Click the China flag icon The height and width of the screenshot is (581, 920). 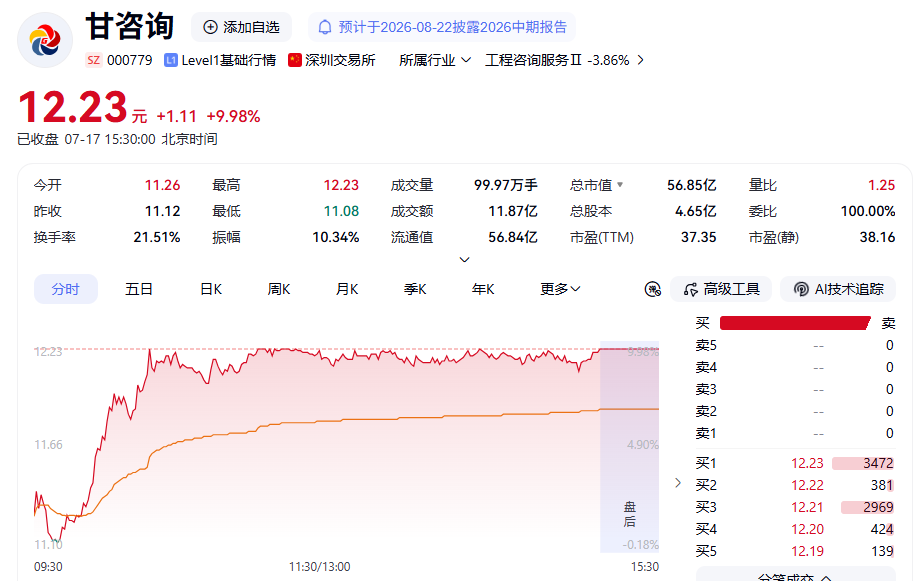click(x=295, y=60)
